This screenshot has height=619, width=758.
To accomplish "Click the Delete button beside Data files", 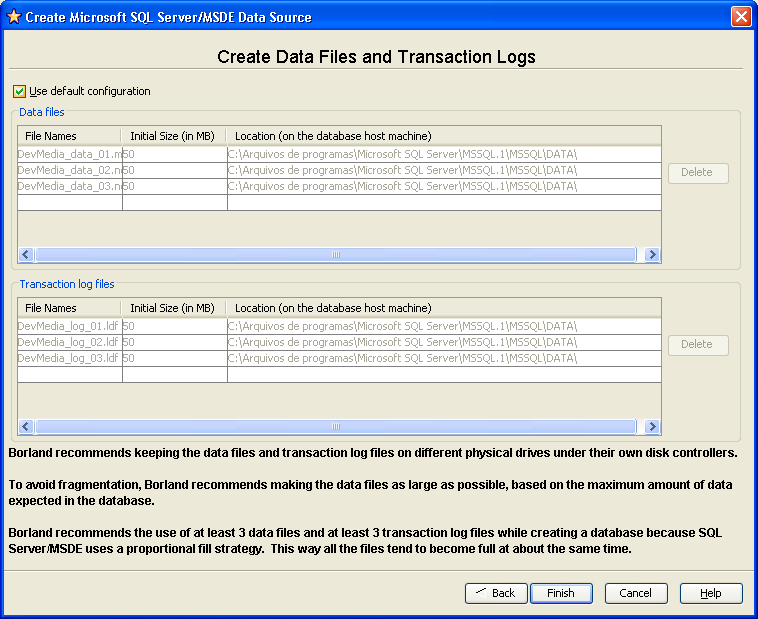I will pos(697,172).
